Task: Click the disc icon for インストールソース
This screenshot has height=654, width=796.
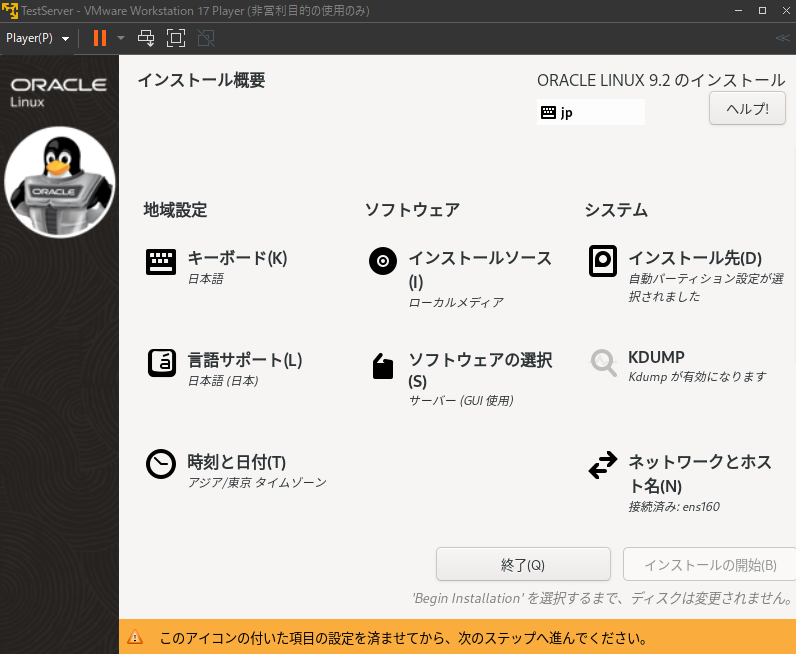Action: [383, 261]
